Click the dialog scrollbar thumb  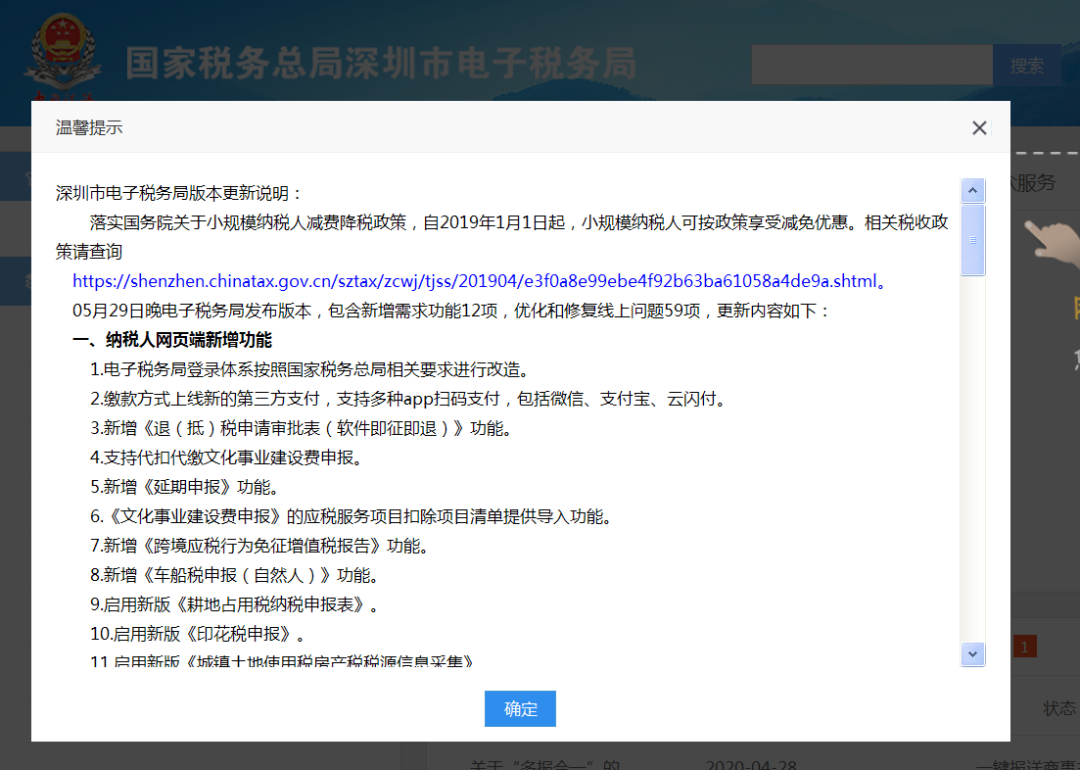pos(973,240)
